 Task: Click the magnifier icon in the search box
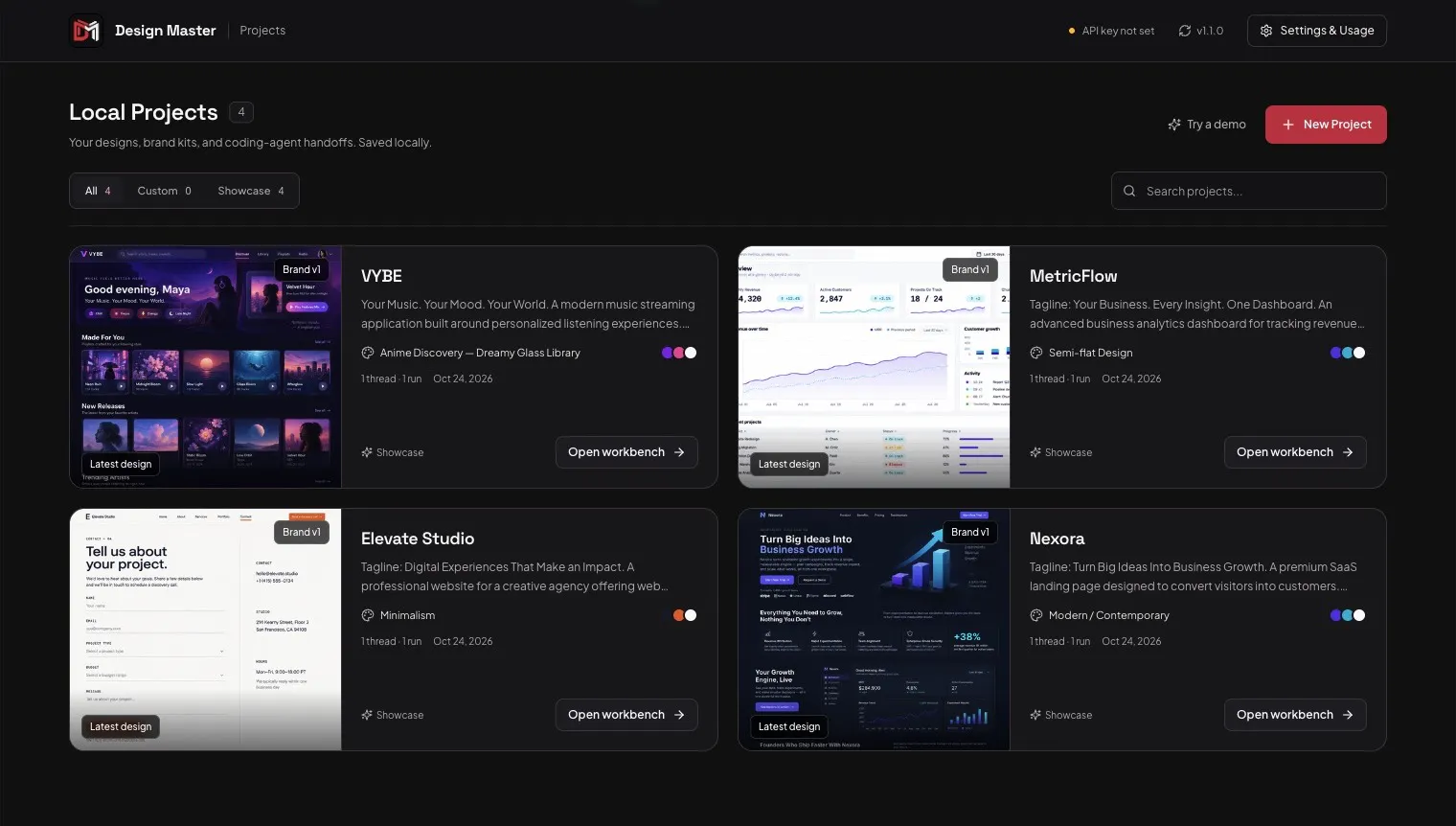(x=1129, y=191)
